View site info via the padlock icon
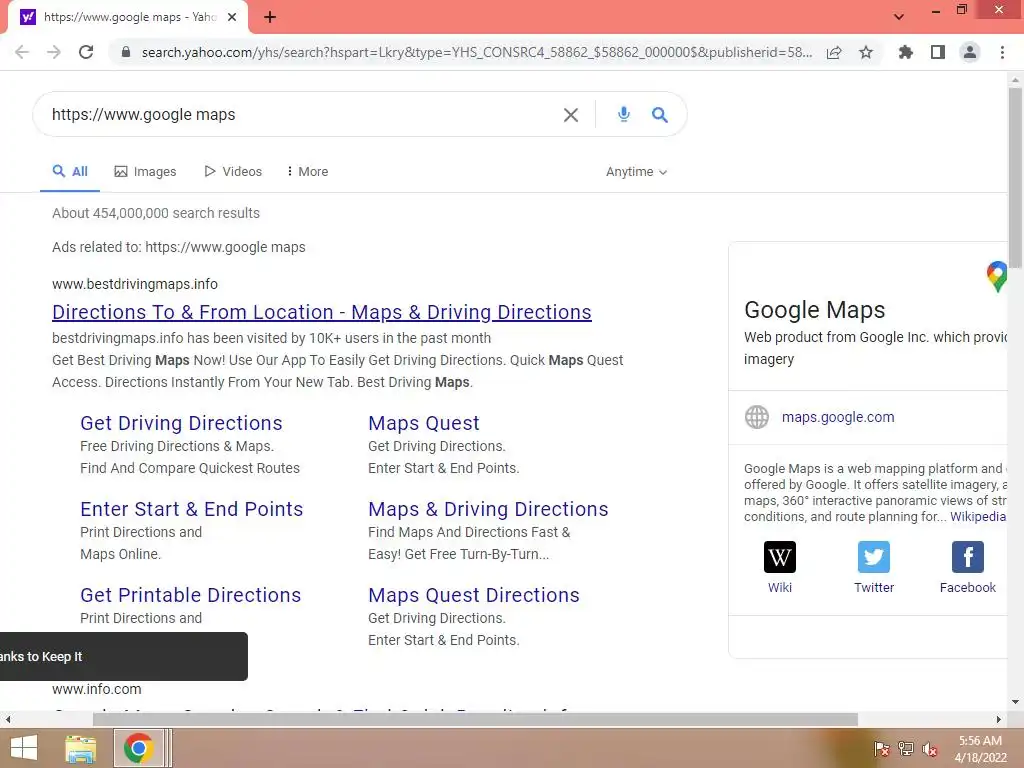 tap(126, 52)
